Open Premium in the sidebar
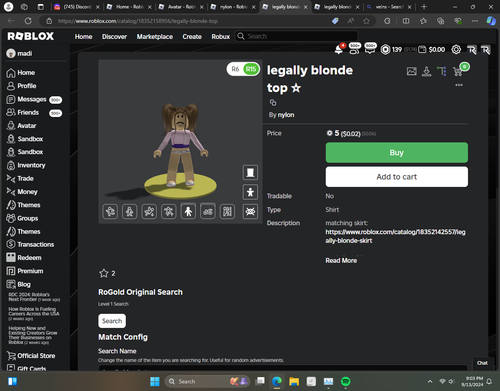The image size is (500, 391). coord(25,271)
